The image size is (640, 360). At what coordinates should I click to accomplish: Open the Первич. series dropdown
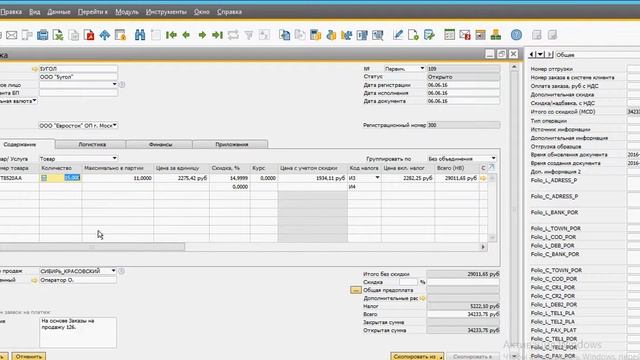pos(422,69)
